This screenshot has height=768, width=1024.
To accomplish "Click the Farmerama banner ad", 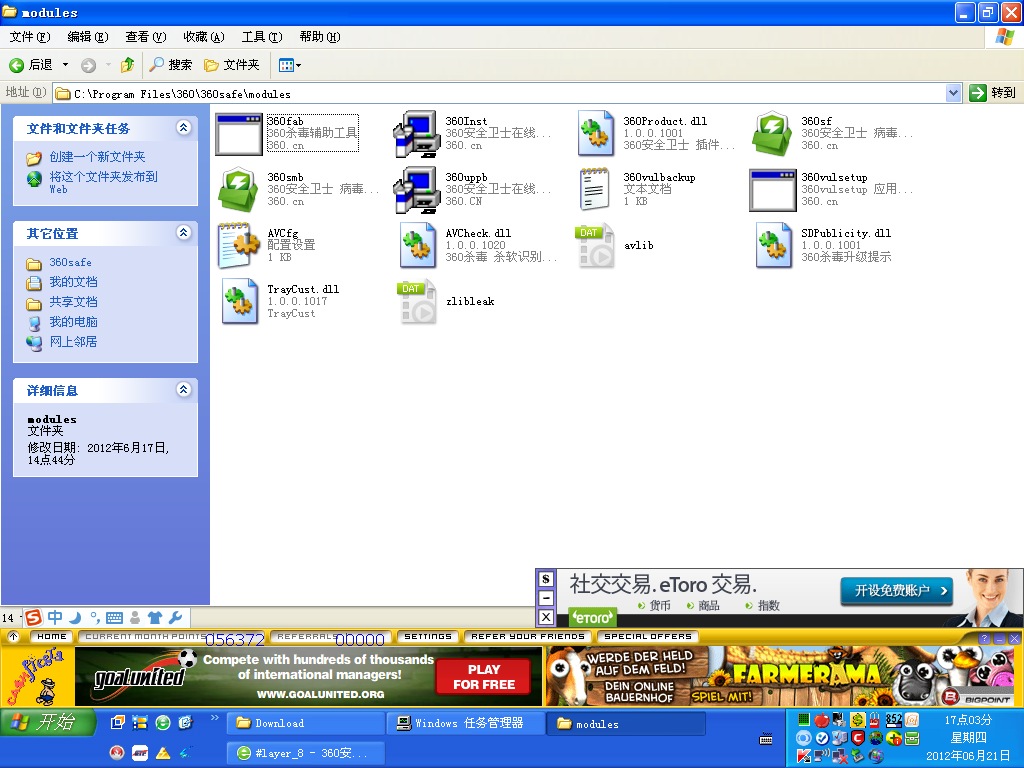I will tap(780, 677).
